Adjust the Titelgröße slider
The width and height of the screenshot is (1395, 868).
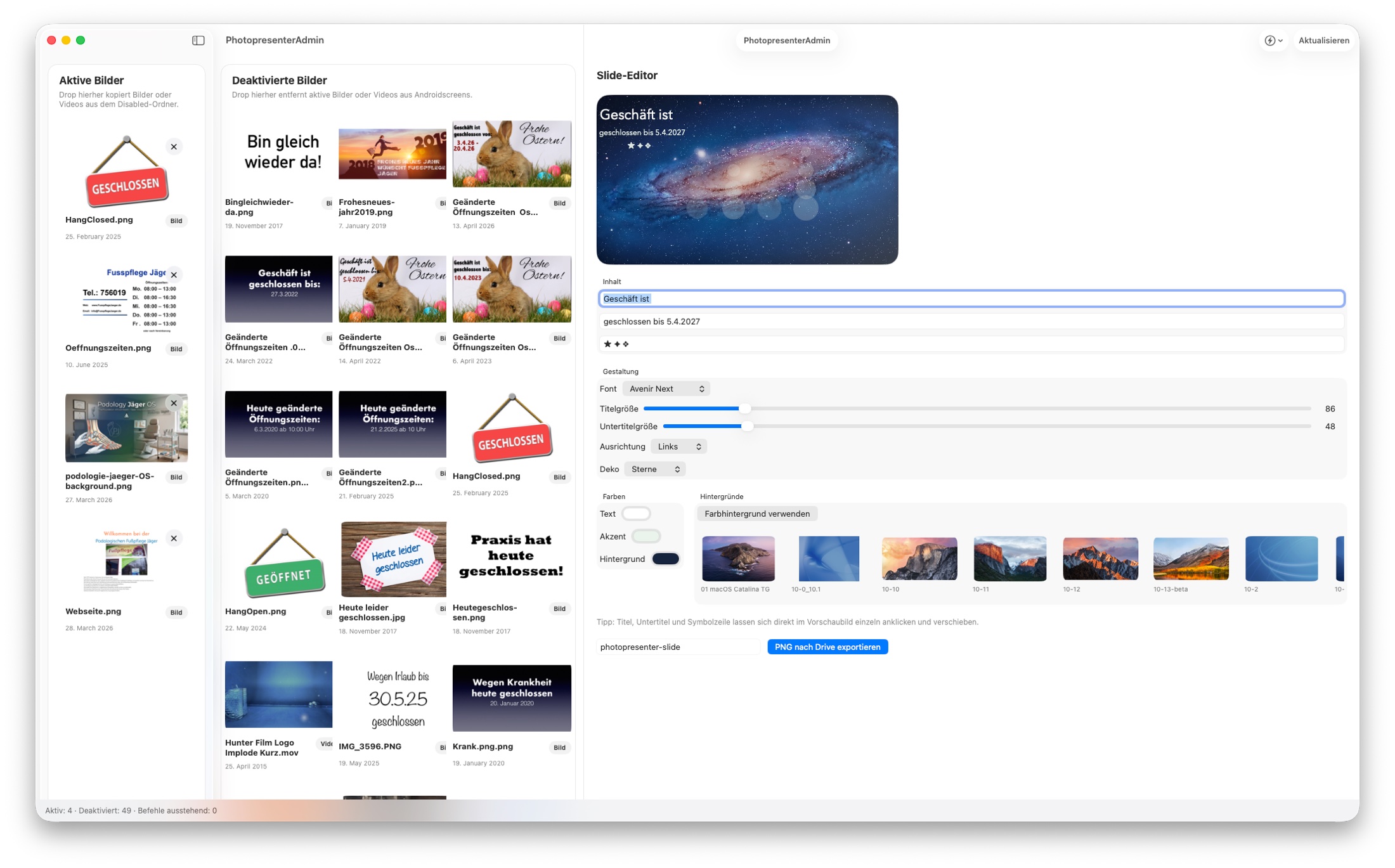[x=976, y=409]
